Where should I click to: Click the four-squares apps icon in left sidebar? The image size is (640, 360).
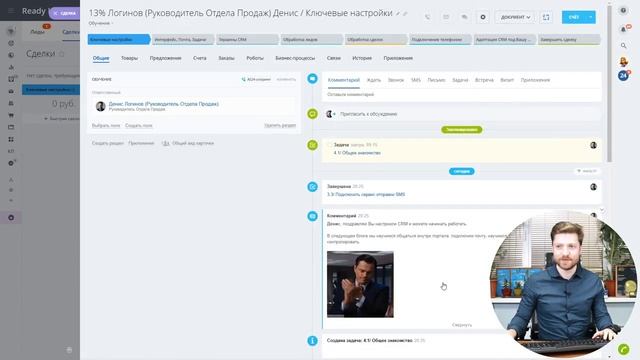(x=11, y=139)
